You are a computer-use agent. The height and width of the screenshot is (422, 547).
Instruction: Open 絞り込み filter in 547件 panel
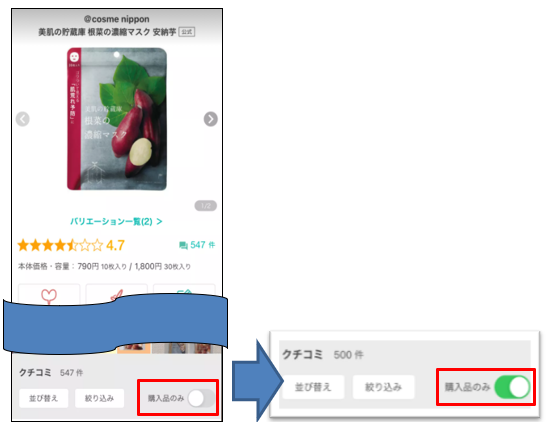pos(99,398)
